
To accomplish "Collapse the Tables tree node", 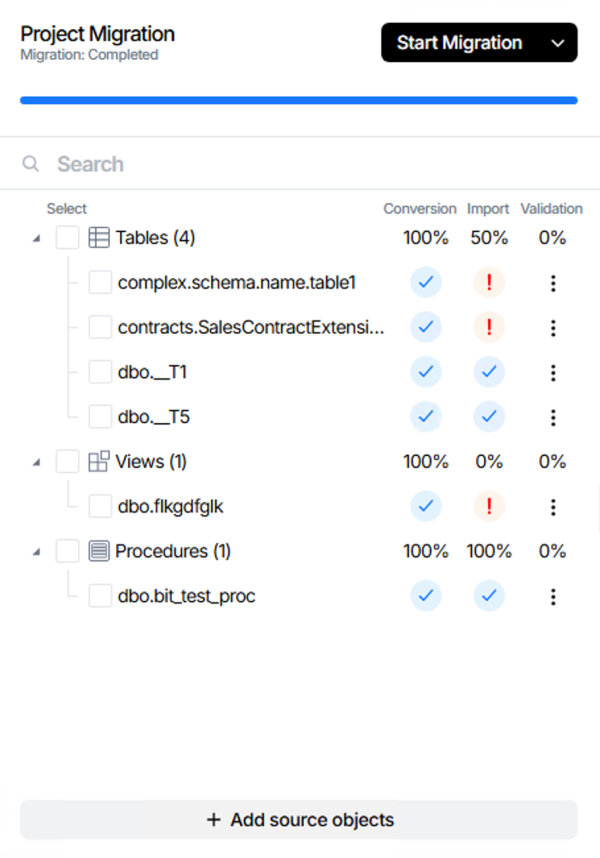I will coord(37,239).
